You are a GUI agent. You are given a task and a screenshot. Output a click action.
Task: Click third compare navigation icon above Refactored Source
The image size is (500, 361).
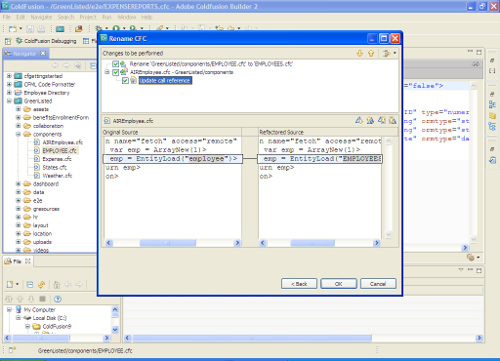coord(382,120)
